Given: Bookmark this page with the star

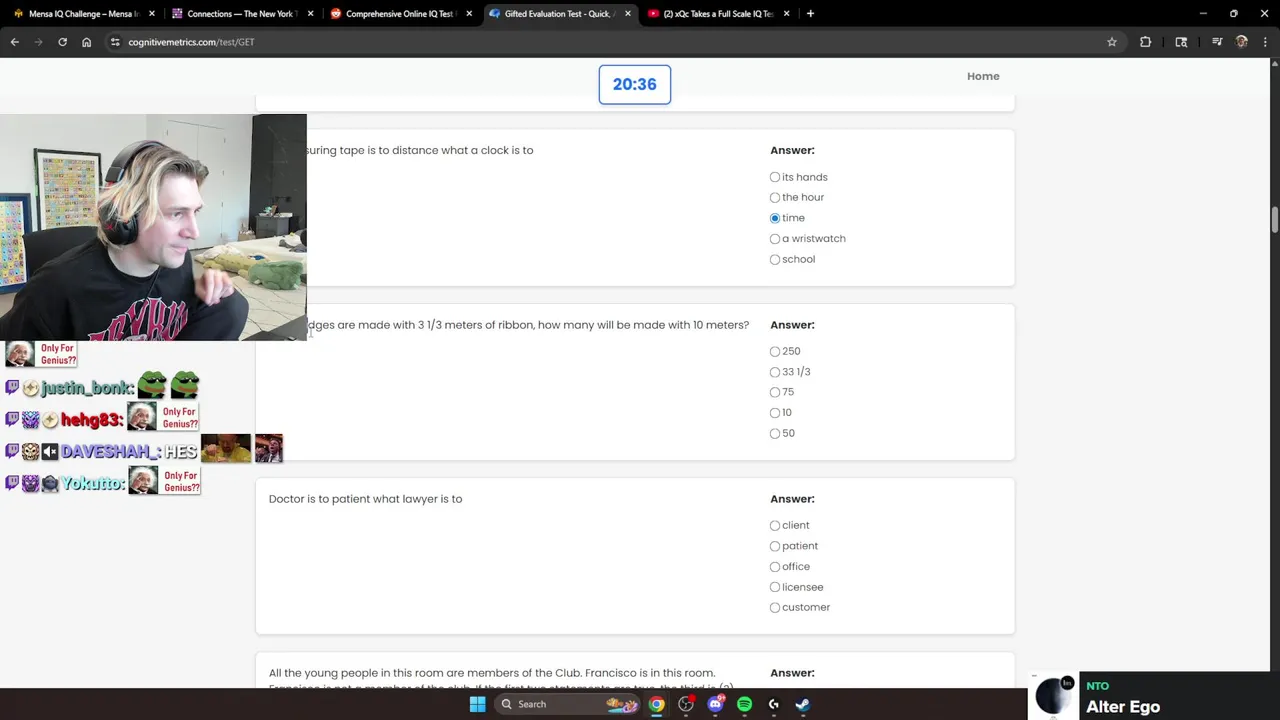Looking at the screenshot, I should (x=1111, y=42).
